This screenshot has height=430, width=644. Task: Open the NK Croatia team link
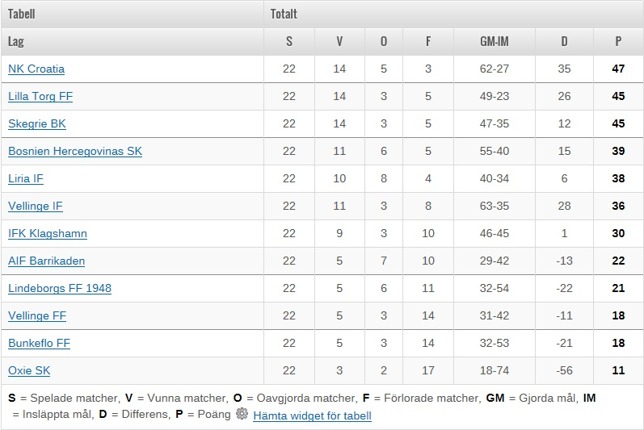coord(36,69)
